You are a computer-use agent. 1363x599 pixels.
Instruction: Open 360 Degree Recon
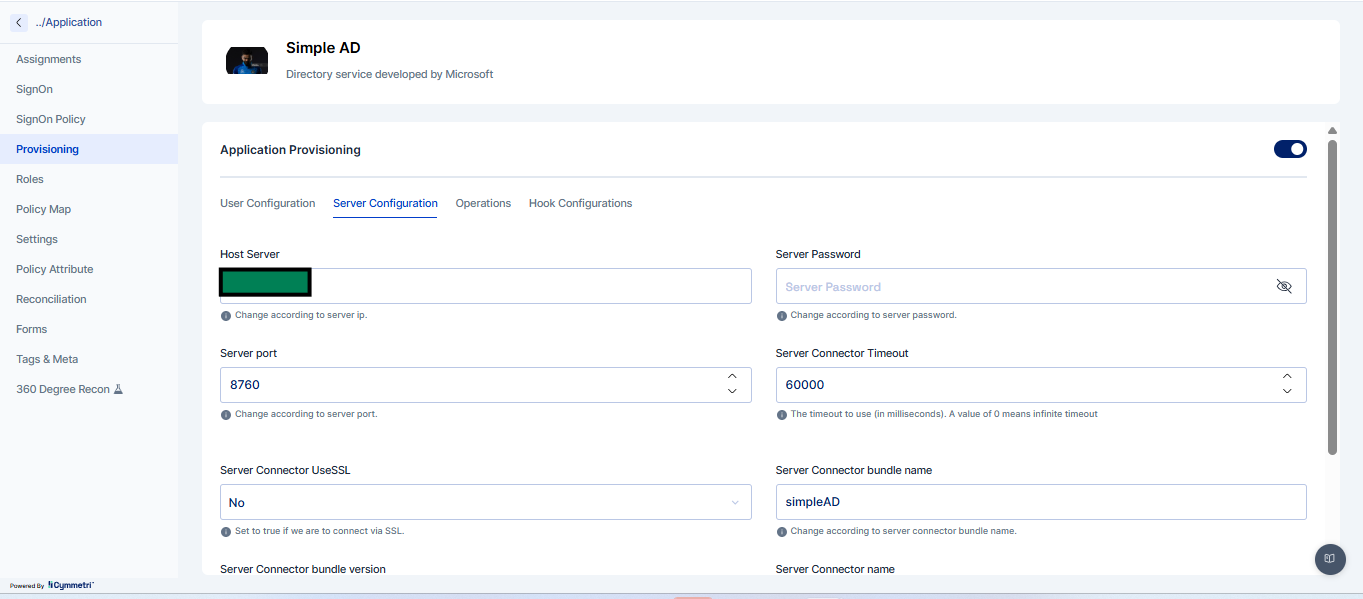63,389
